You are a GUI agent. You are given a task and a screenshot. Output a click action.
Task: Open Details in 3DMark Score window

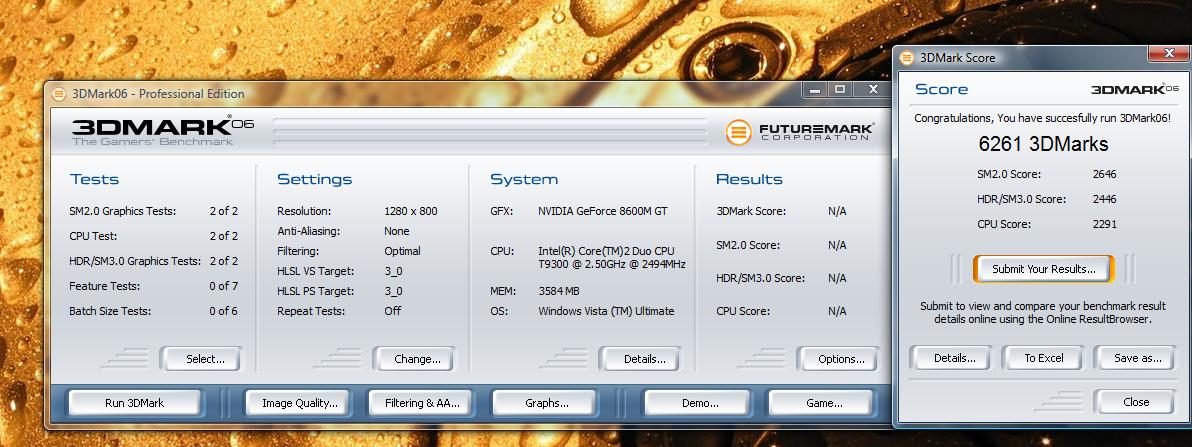click(950, 358)
